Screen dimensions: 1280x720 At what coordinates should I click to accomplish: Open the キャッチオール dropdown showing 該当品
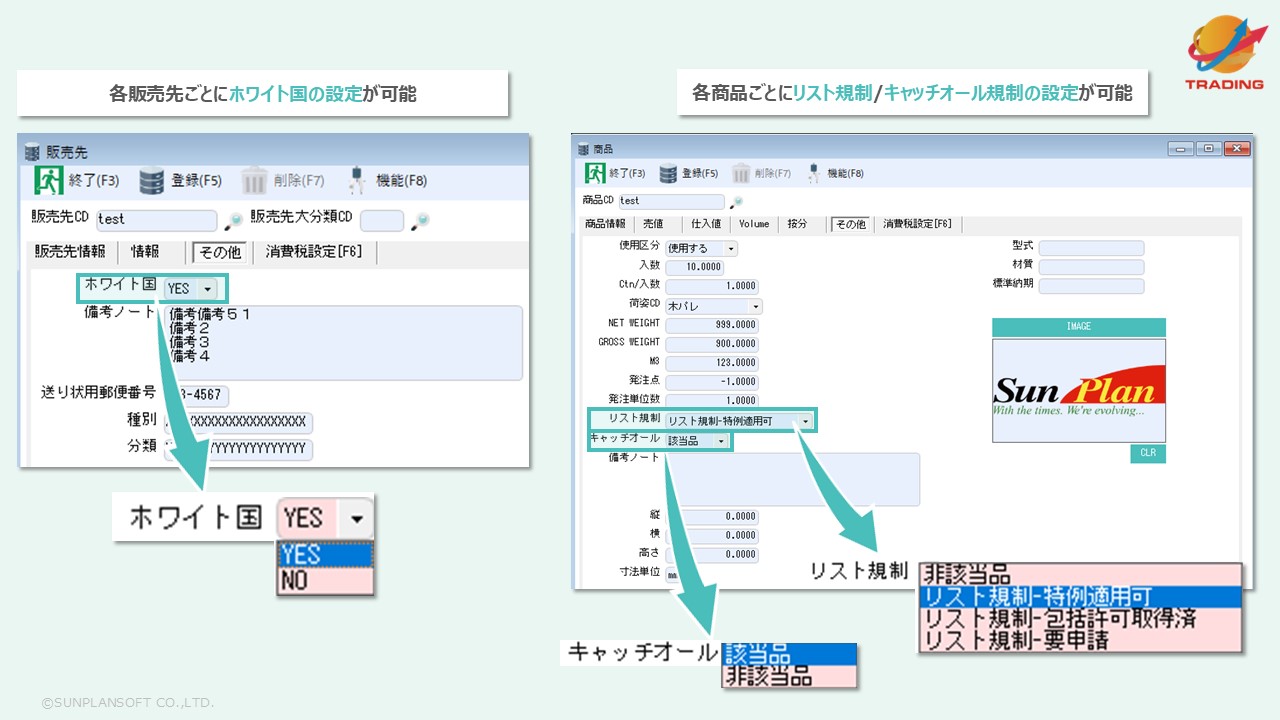[x=720, y=440]
